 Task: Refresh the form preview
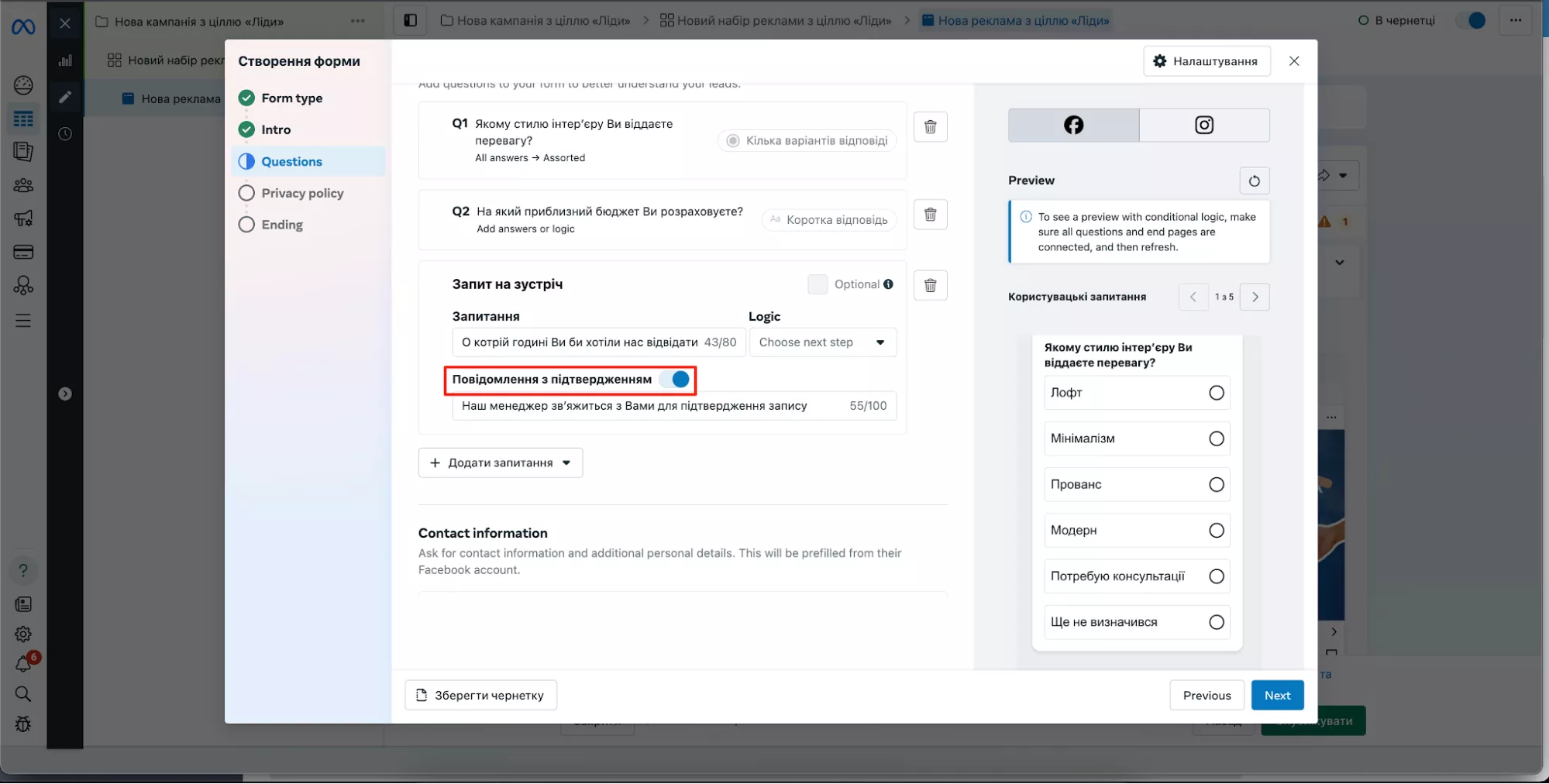[x=1254, y=181]
